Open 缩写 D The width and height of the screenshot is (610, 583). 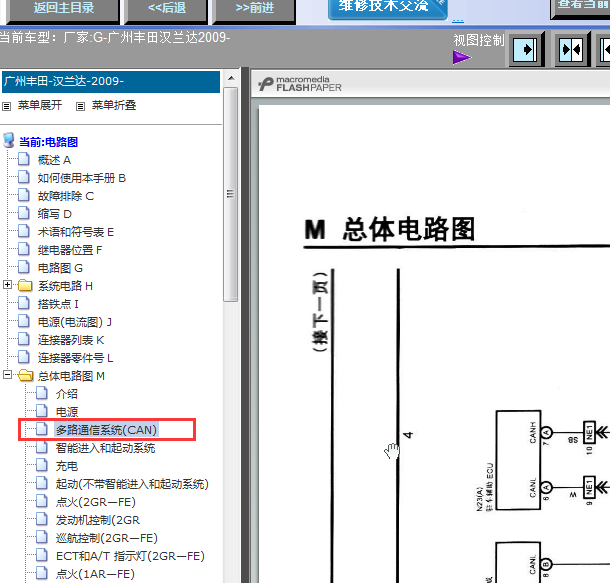[x=54, y=214]
